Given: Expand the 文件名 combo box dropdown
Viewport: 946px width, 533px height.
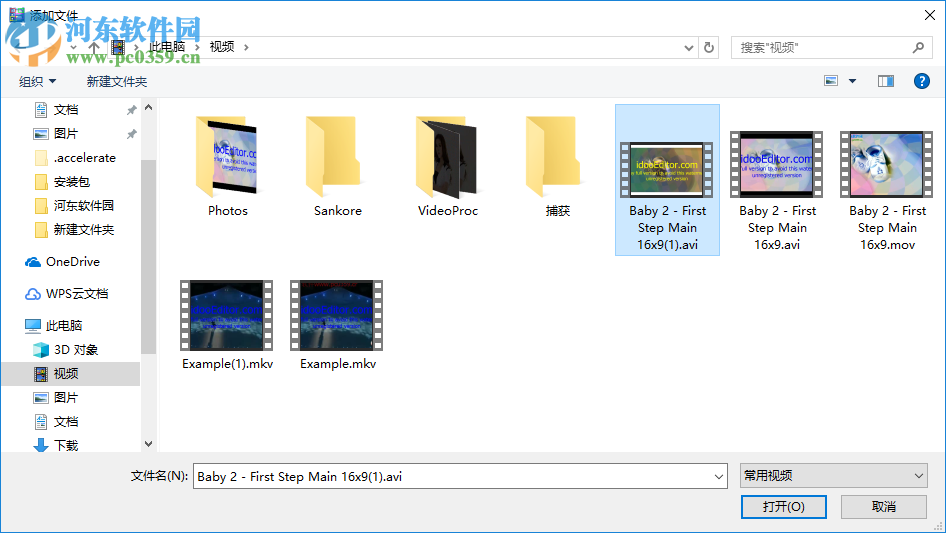Looking at the screenshot, I should 719,476.
